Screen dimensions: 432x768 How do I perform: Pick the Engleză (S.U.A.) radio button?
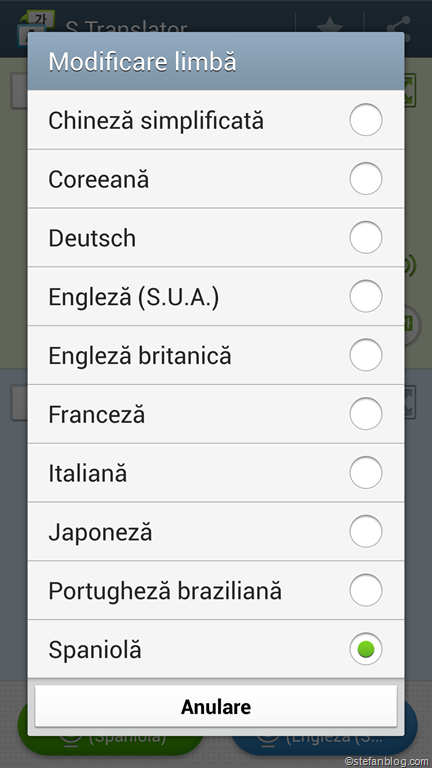[x=365, y=296]
